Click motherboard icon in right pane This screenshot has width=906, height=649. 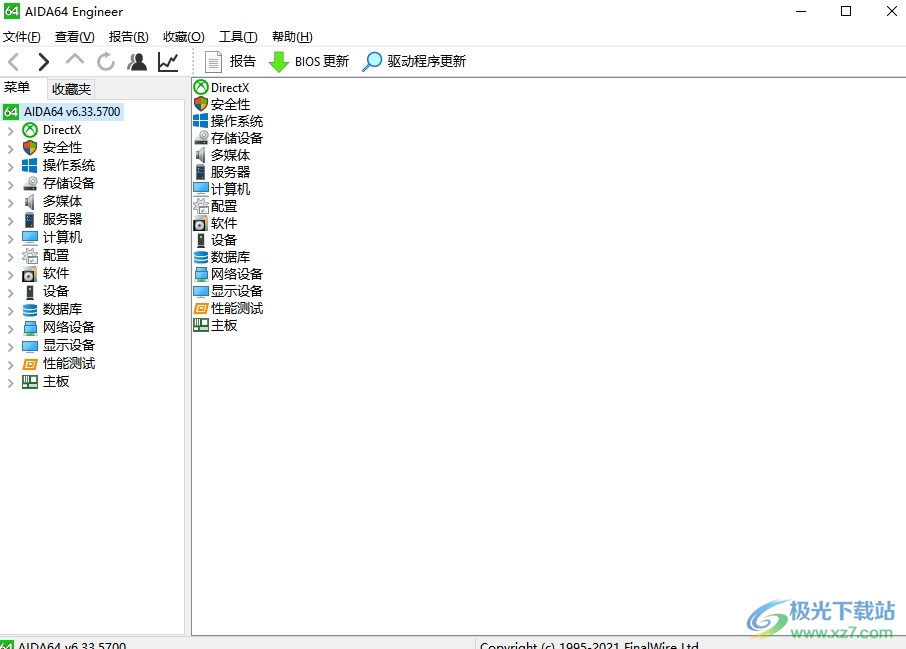(201, 325)
